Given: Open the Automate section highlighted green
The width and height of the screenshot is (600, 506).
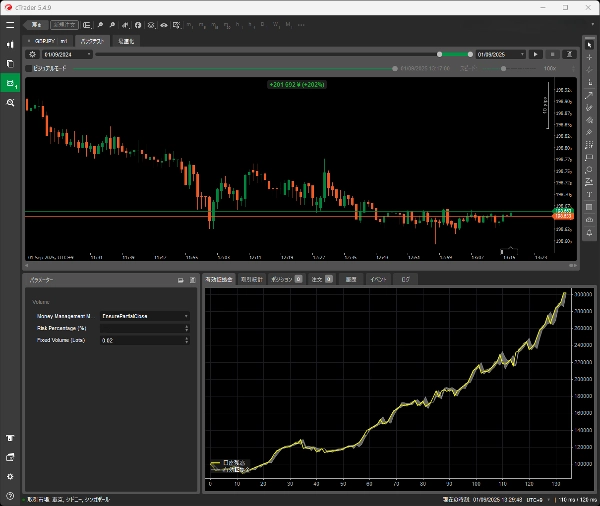Looking at the screenshot, I should tap(10, 83).
